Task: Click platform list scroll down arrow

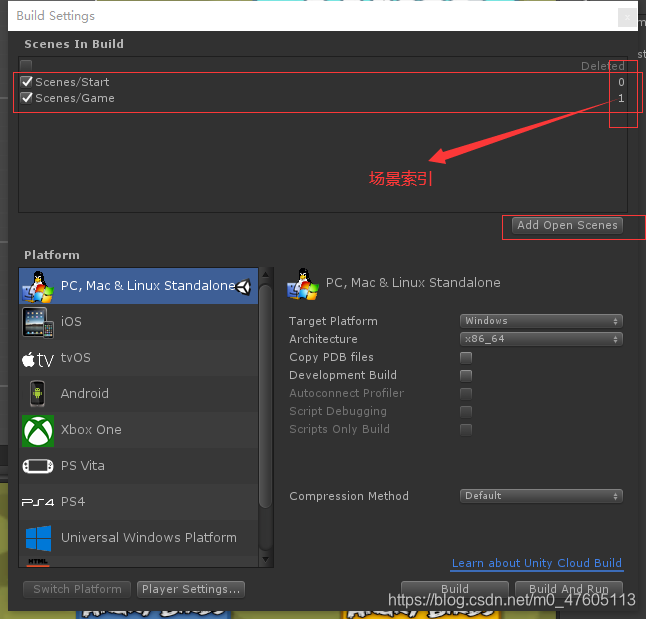Action: [x=266, y=560]
